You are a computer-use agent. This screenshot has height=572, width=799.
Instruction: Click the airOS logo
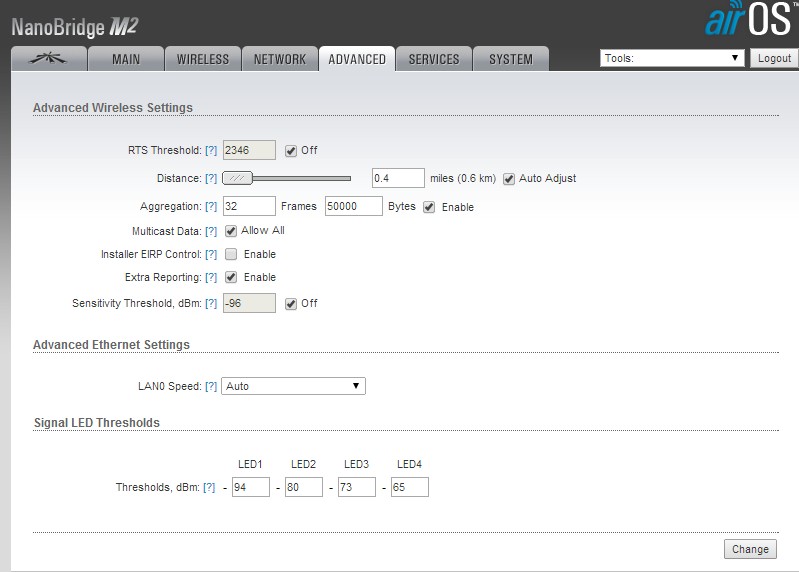pos(749,18)
